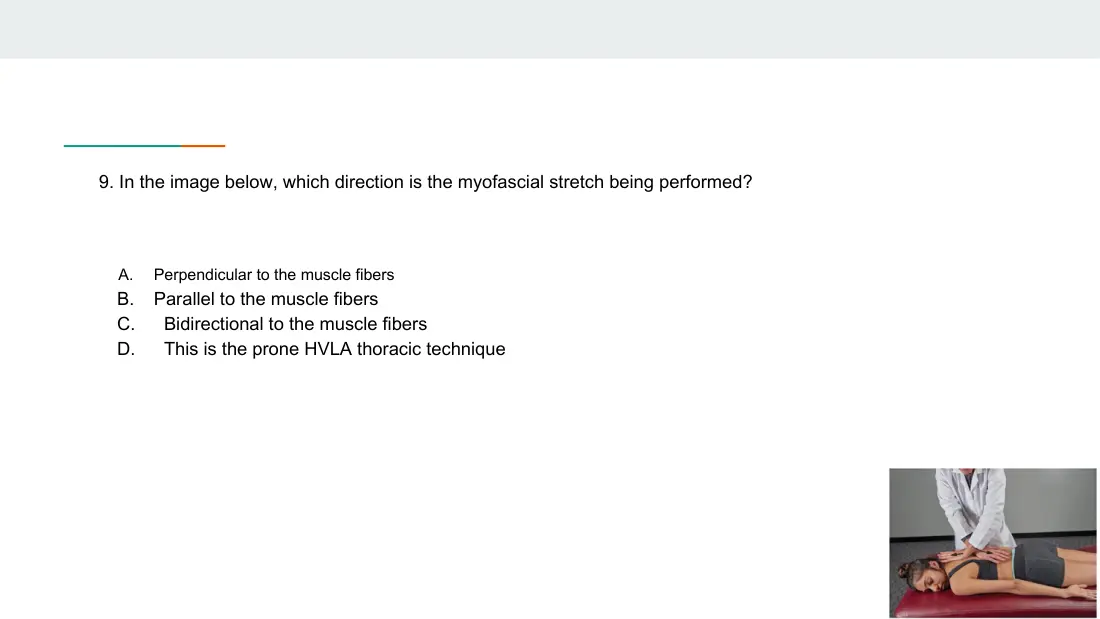Click the letter A option marker
The height and width of the screenshot is (619, 1100).
[125, 274]
